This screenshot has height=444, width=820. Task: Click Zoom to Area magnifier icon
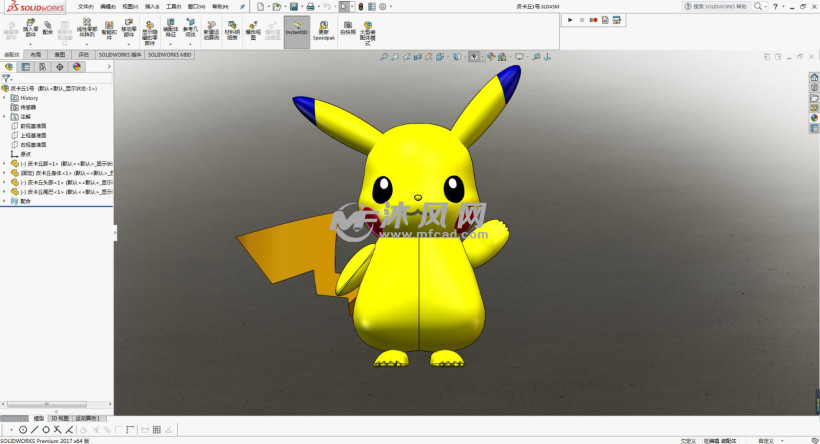[395, 56]
